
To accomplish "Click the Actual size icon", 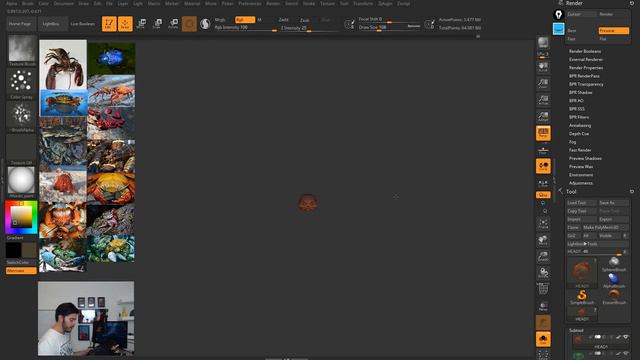I will coord(543,100).
